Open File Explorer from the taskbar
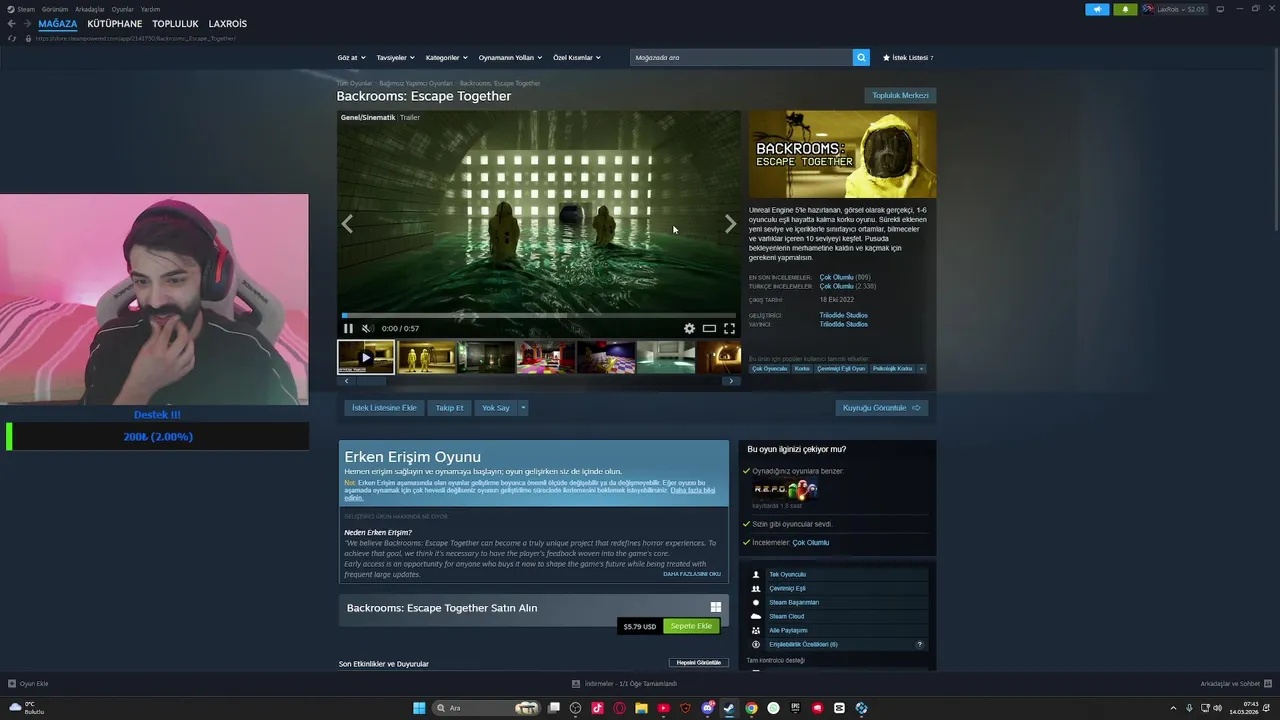 [x=641, y=708]
